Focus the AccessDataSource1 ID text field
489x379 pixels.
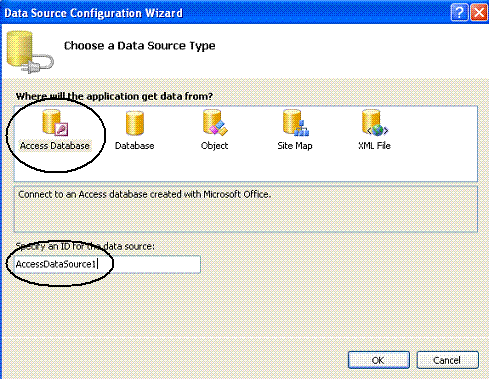(107, 264)
